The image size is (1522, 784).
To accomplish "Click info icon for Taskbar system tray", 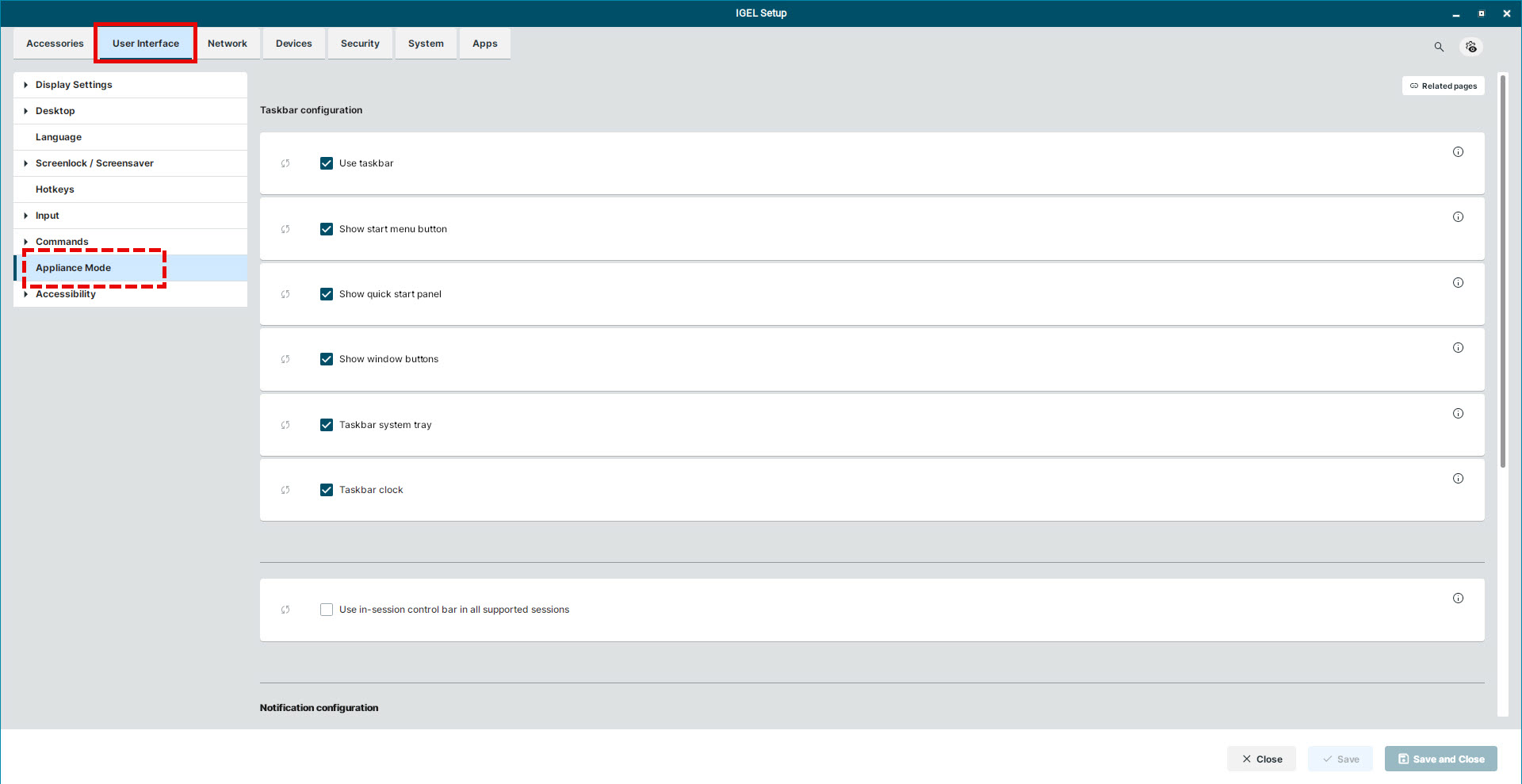I will 1458,414.
